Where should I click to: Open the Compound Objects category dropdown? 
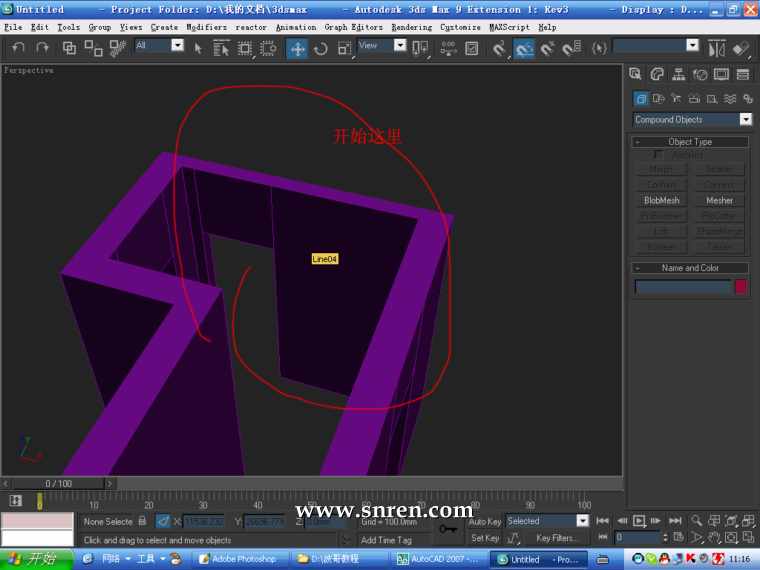pyautogui.click(x=745, y=119)
